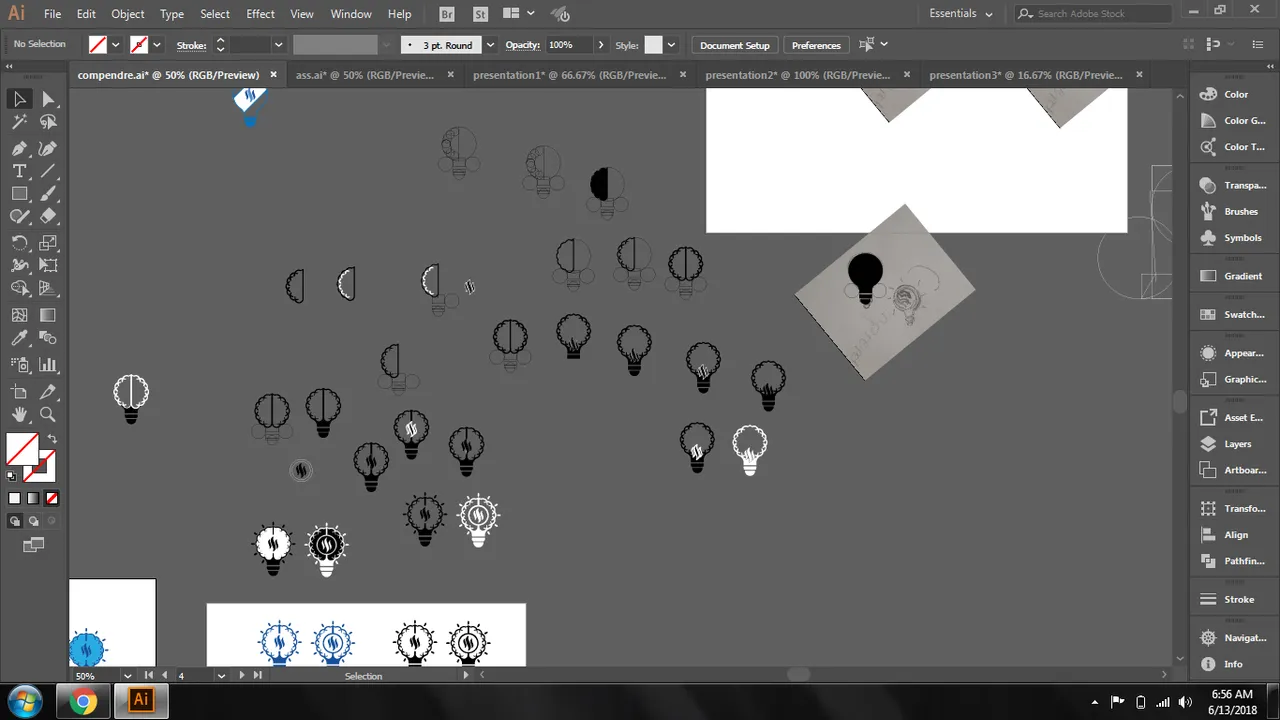The height and width of the screenshot is (720, 1280).
Task: Select the Artboard tool
Action: point(19,392)
